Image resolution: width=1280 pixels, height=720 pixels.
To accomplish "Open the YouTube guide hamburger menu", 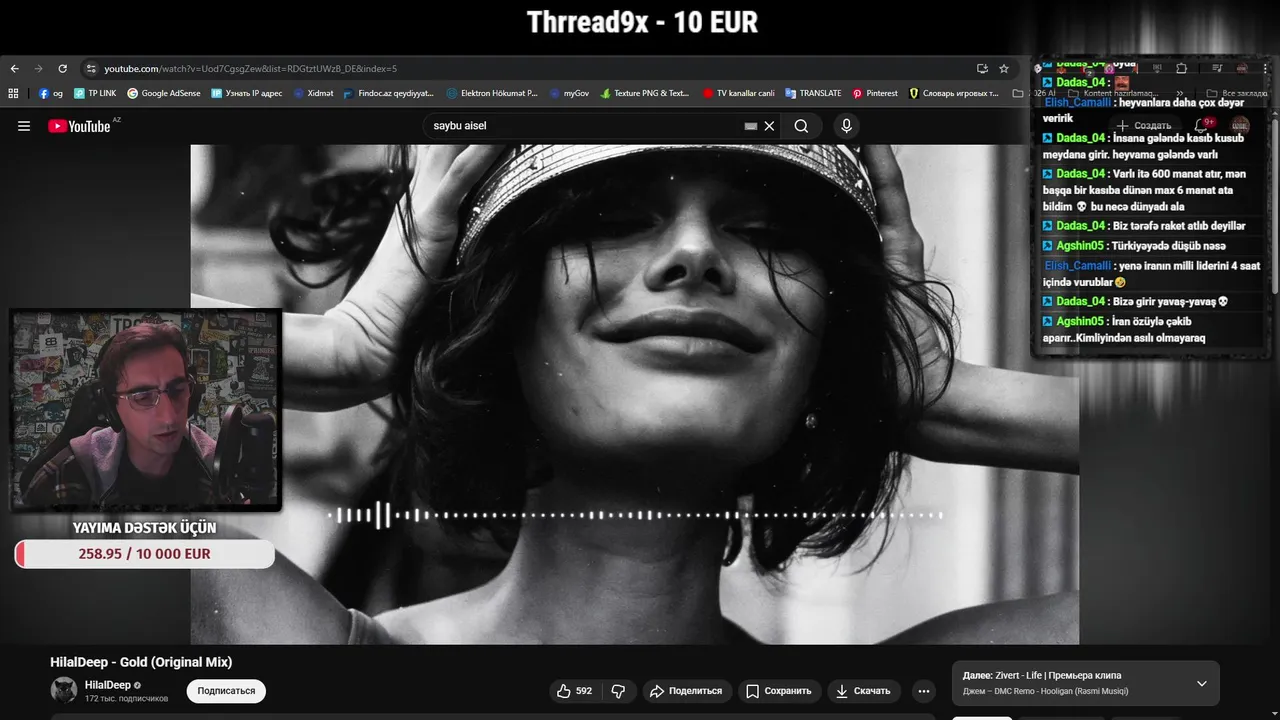I will [24, 126].
